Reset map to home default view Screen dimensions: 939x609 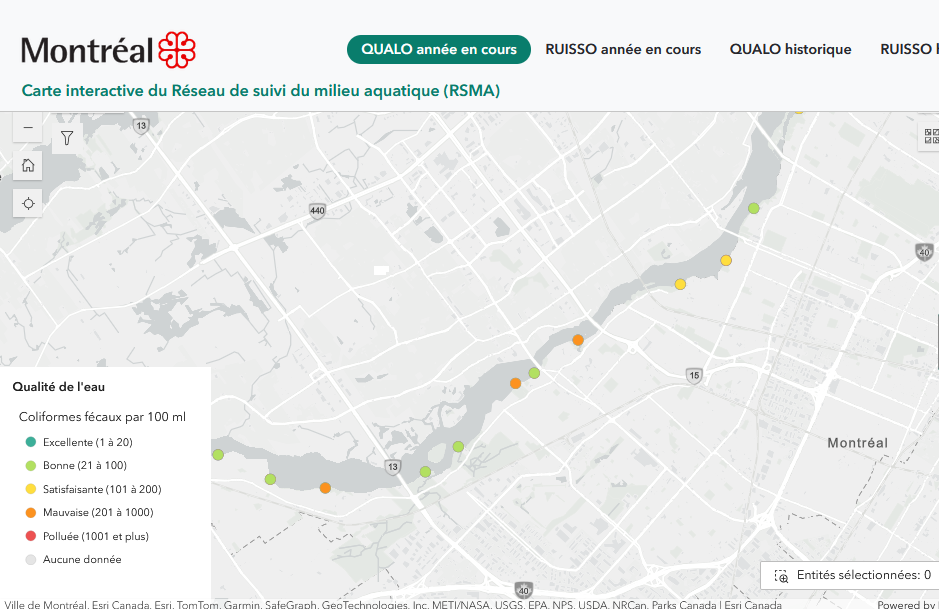pos(28,166)
